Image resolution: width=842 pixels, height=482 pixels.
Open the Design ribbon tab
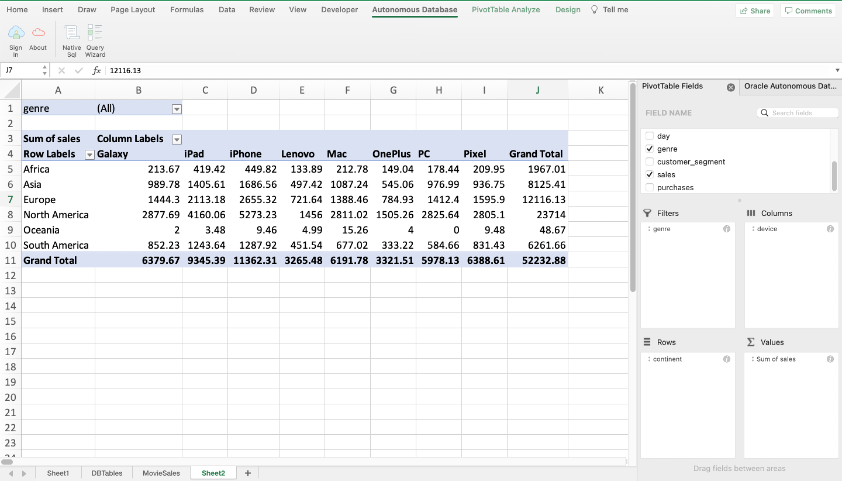click(568, 10)
